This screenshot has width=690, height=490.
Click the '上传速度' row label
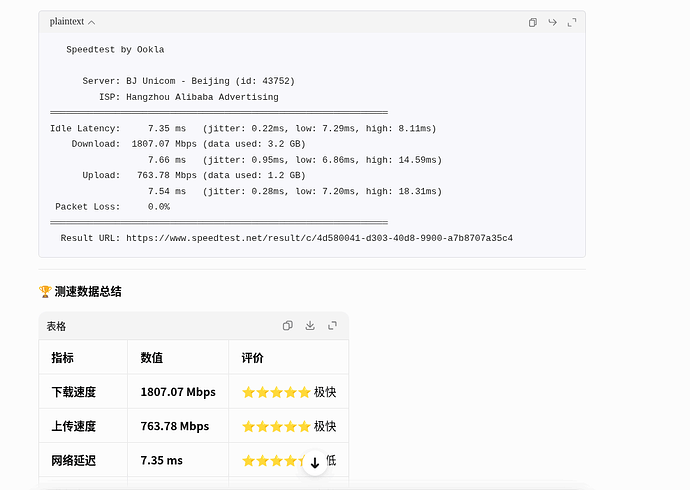tap(73, 426)
